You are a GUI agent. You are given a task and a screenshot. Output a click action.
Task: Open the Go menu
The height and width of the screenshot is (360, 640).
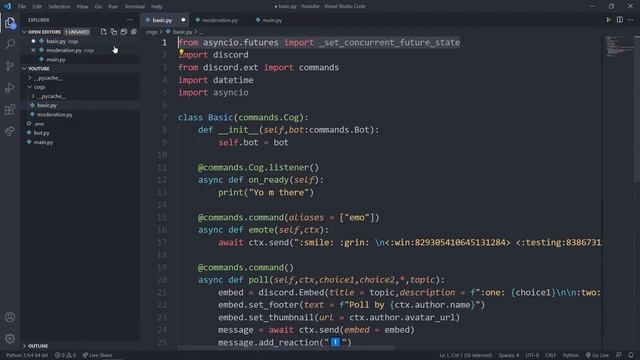[x=98, y=7]
